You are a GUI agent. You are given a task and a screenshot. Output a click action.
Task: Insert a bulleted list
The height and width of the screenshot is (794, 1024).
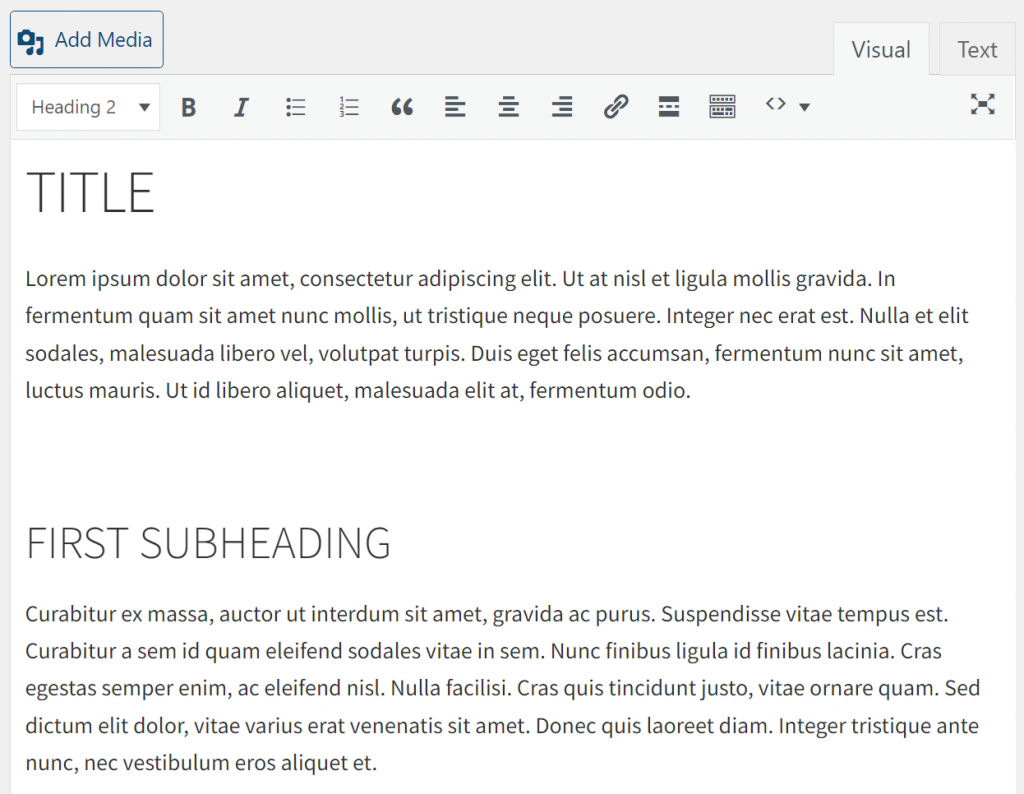pyautogui.click(x=295, y=105)
